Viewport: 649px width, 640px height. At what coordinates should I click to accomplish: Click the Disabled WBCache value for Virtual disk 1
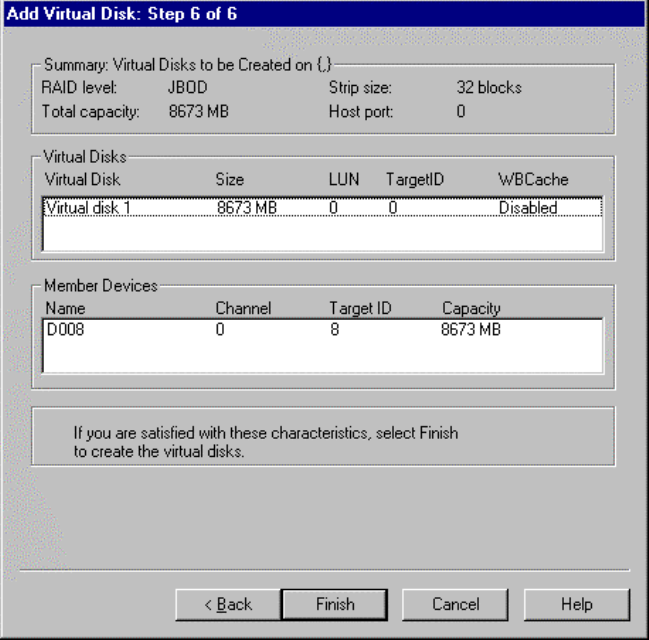coord(528,208)
